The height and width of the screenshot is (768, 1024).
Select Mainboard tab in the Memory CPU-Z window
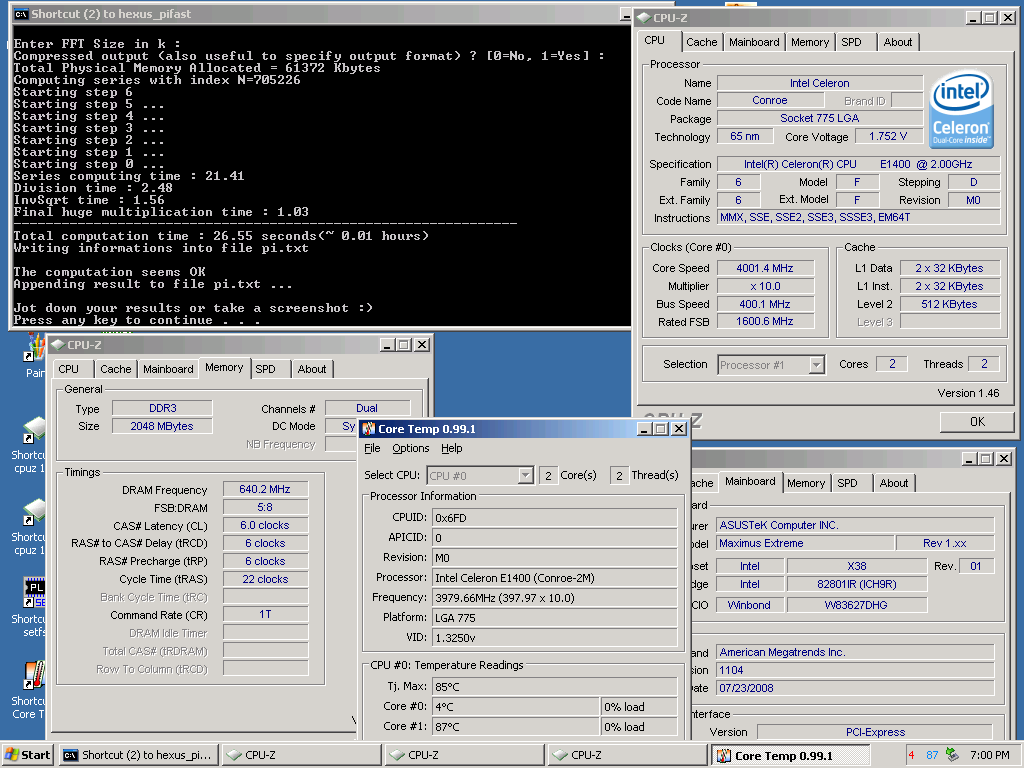tap(168, 369)
